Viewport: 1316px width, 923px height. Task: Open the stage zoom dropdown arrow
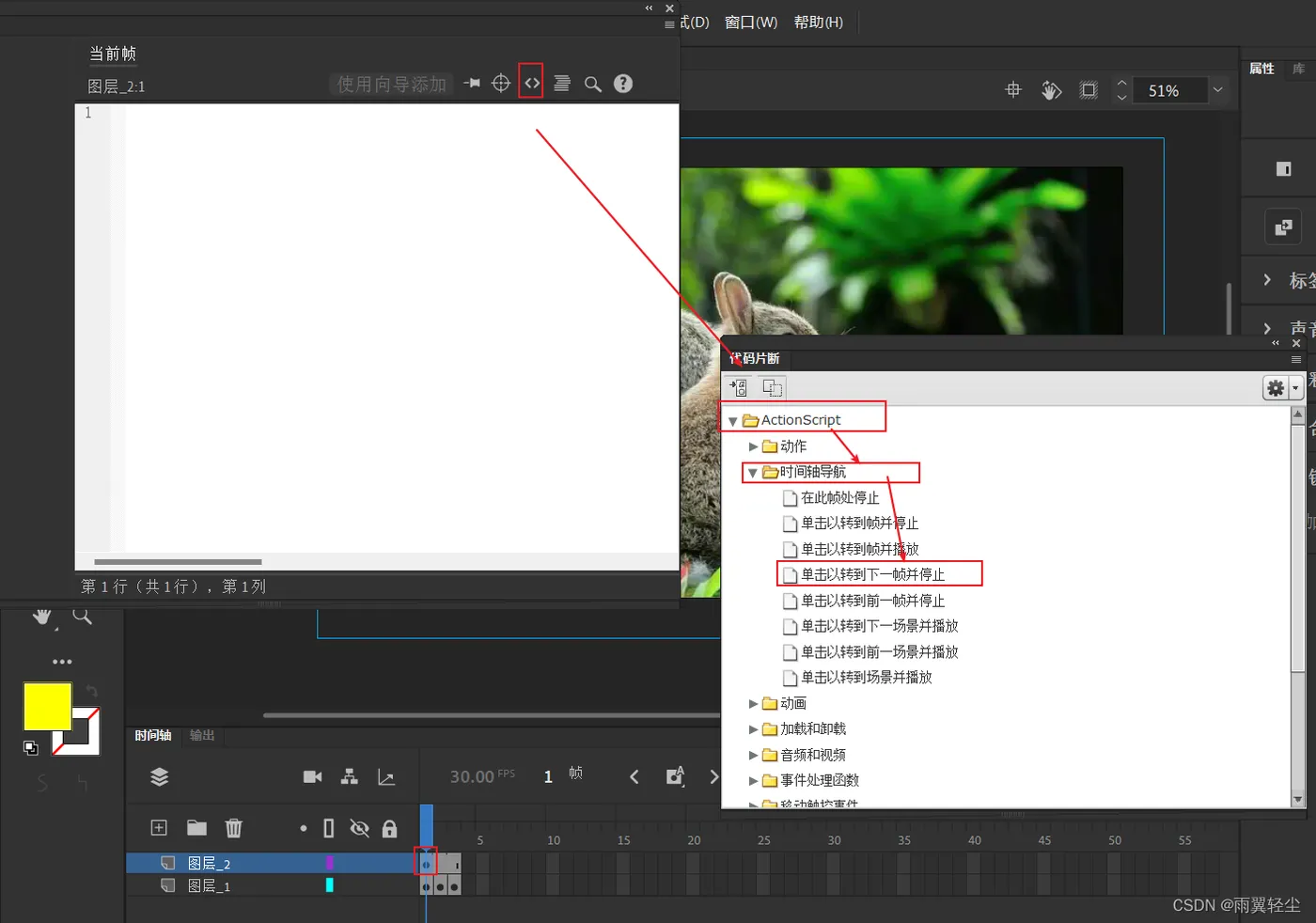click(1218, 90)
